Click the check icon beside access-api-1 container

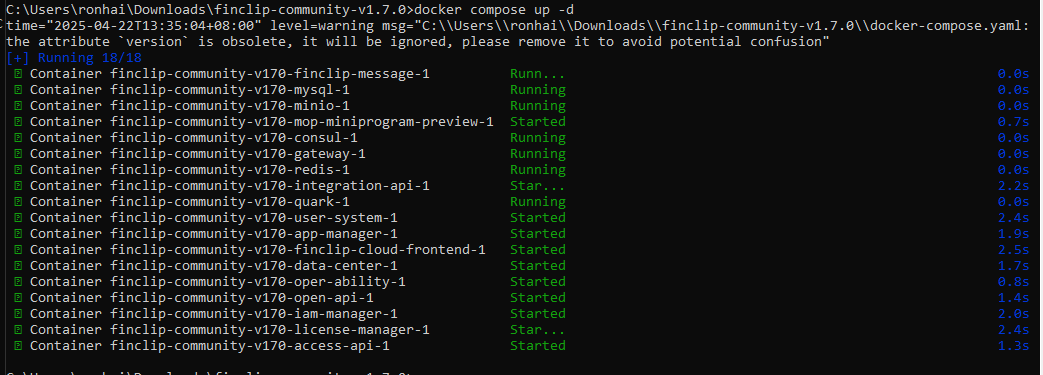18,346
